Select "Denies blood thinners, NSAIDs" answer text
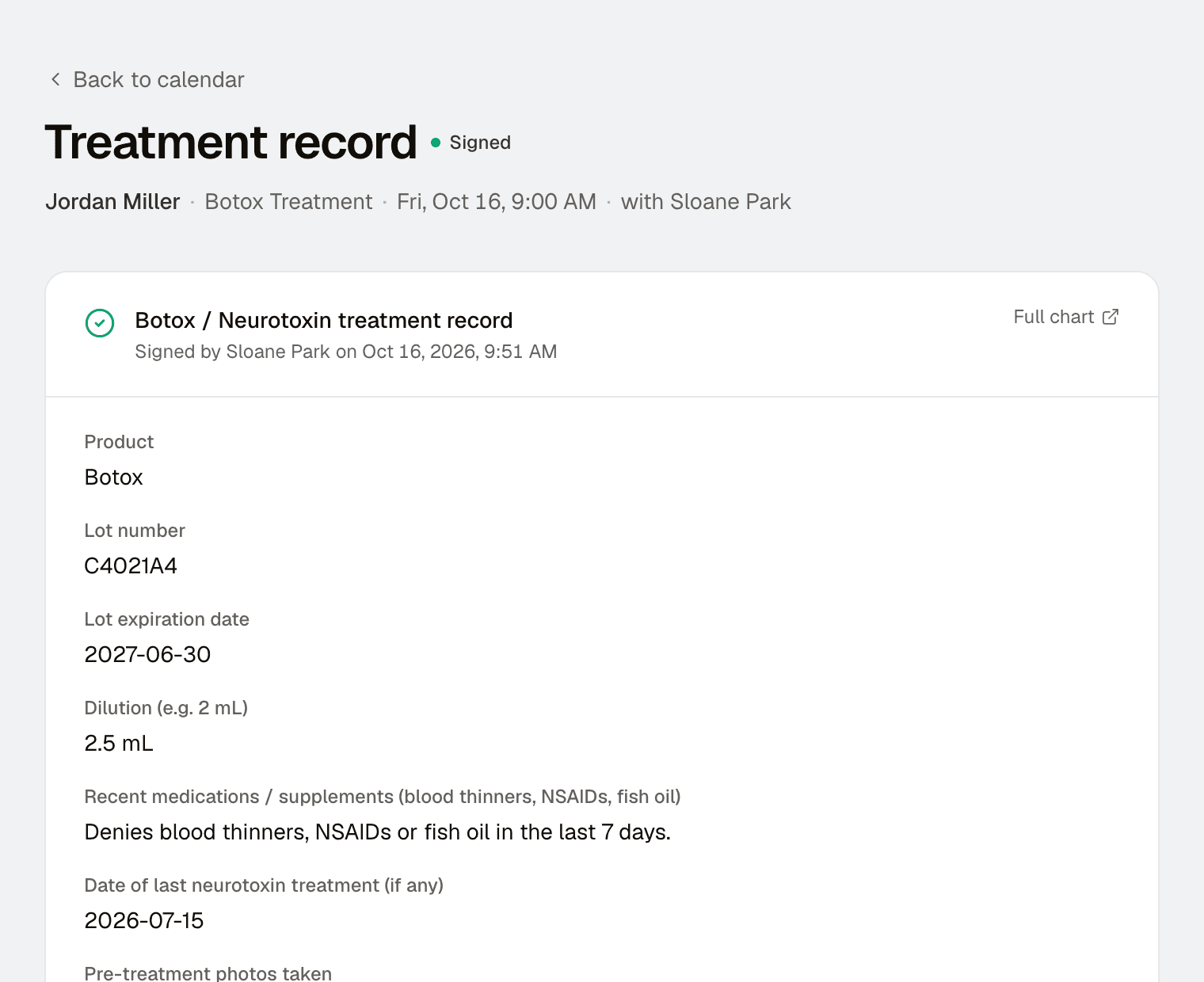 tap(378, 832)
